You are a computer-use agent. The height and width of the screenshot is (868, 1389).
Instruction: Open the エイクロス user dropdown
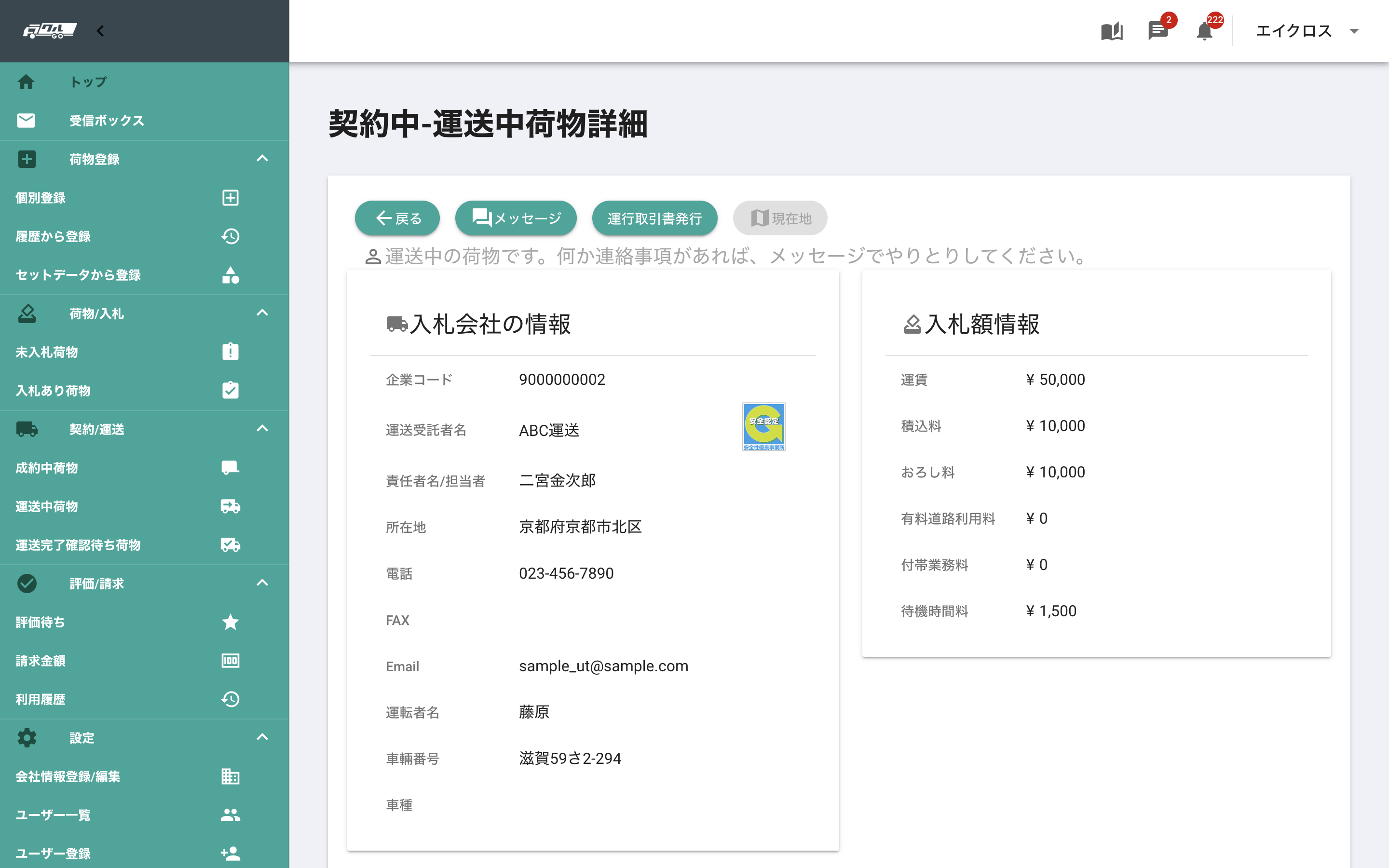click(x=1307, y=31)
